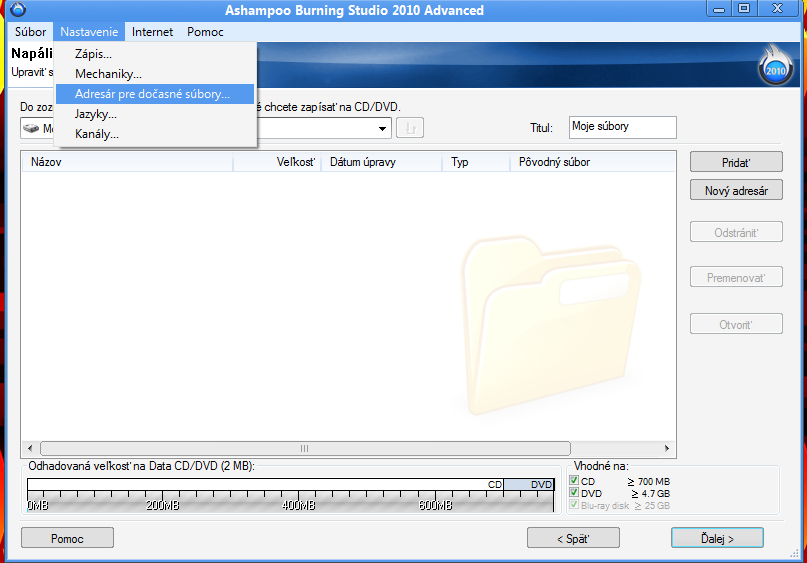Sort by Pôvodný súbor column
Screen dimensions: 807x563
coord(592,162)
